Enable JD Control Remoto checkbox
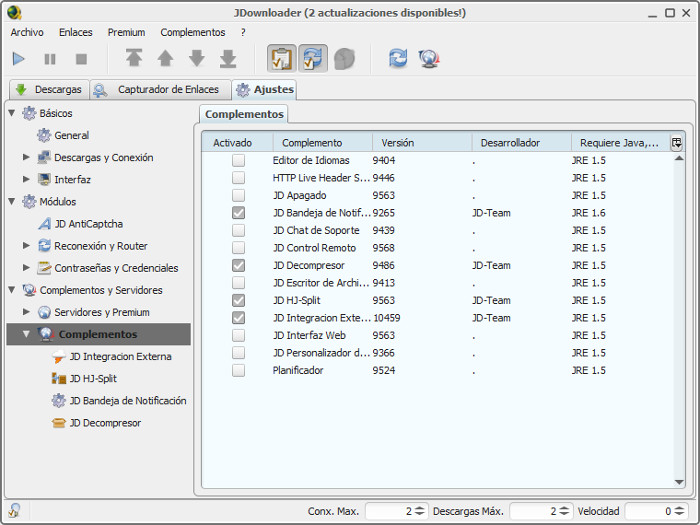 [x=238, y=248]
